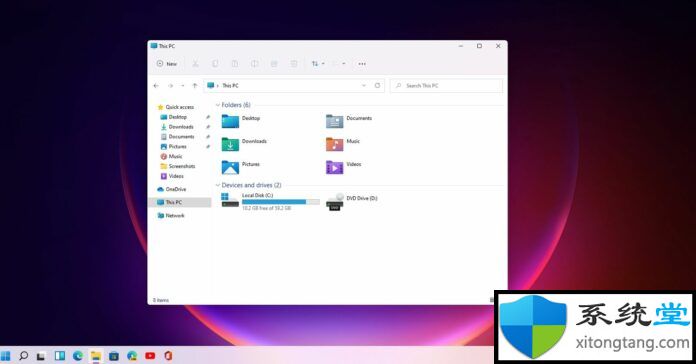This screenshot has height=364, width=696.
Task: Go forward with the forward arrow
Action: click(x=170, y=86)
